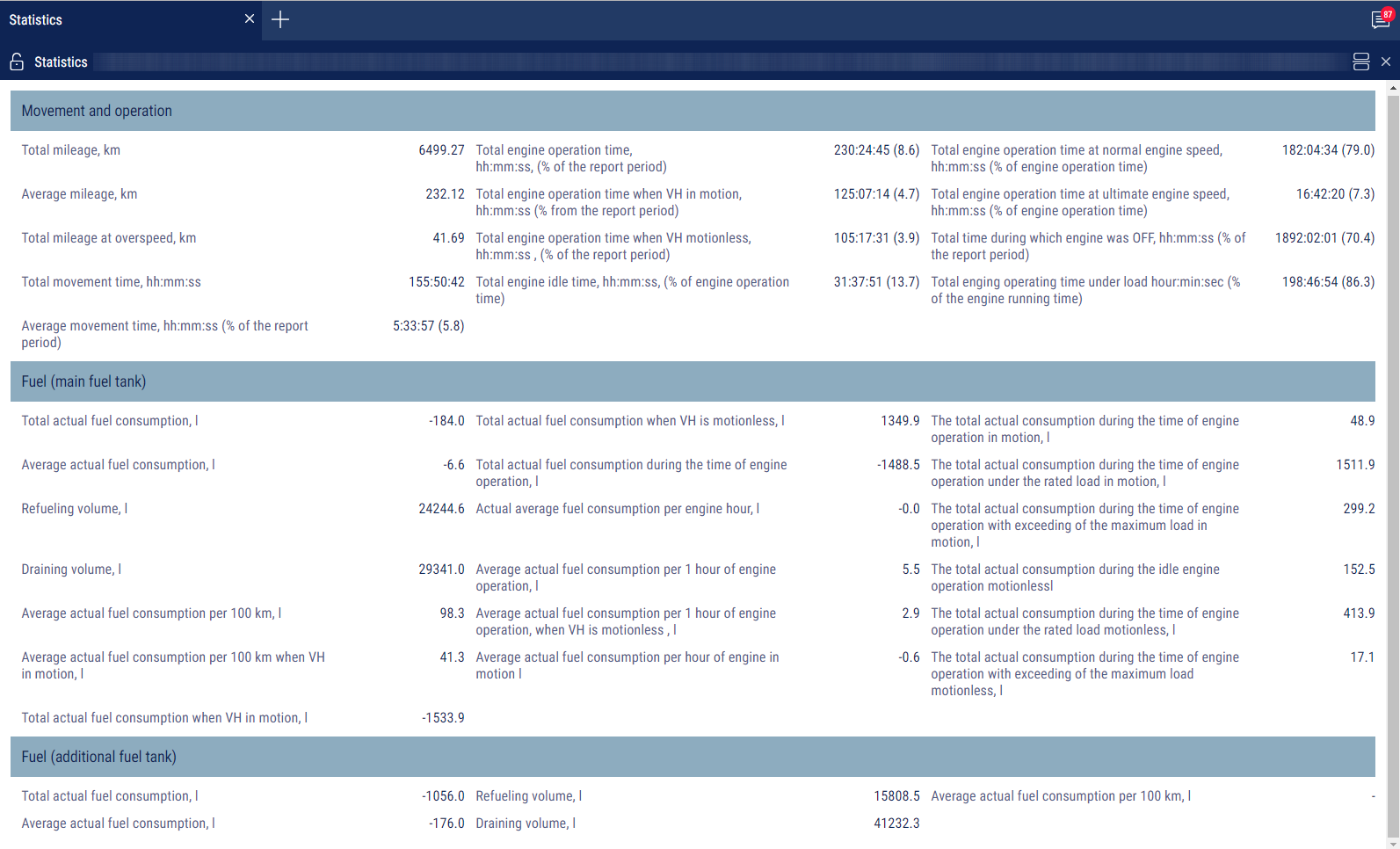Select the value 105:17:31 (3.9)
1400x849 pixels.
(x=876, y=238)
